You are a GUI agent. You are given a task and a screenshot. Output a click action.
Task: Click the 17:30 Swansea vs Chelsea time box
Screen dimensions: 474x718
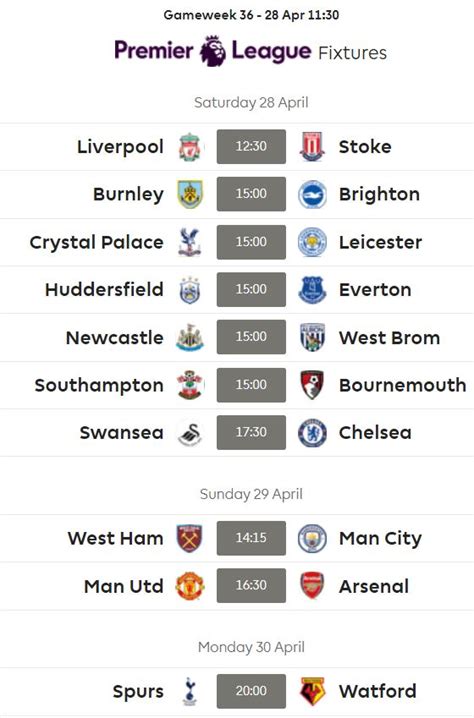click(251, 432)
